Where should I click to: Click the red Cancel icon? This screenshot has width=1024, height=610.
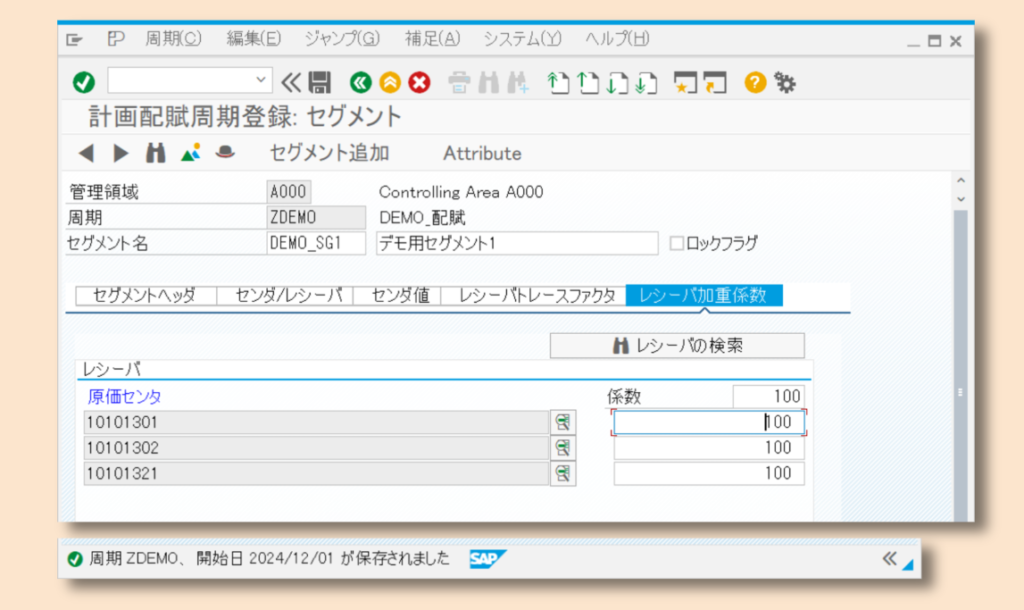pyautogui.click(x=419, y=82)
